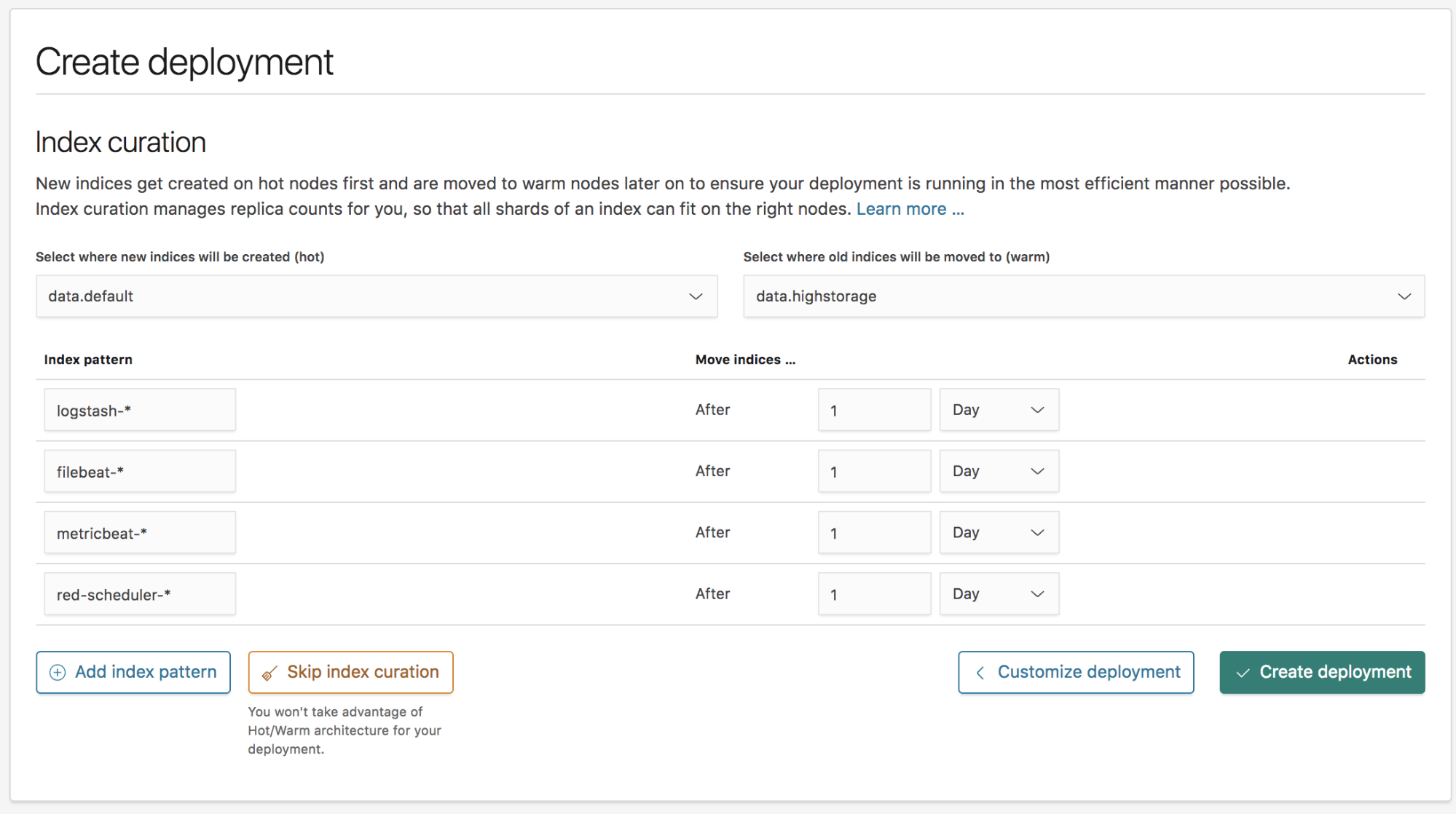Click the move-after number field for filebeat-*

pos(874,471)
